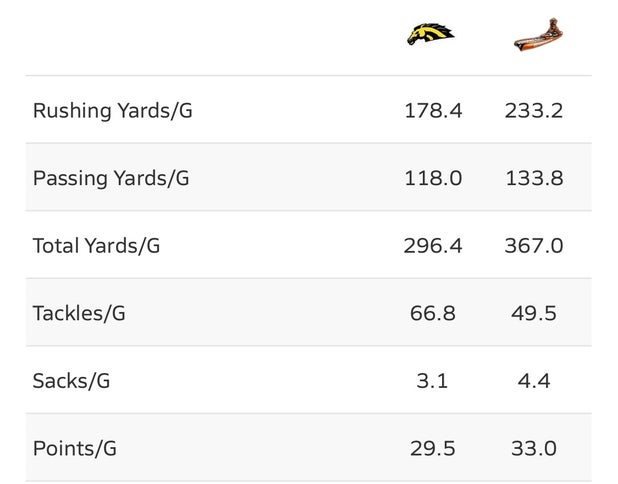The image size is (618, 484).
Task: Select the Total Yards/G row label
Action: tap(97, 245)
